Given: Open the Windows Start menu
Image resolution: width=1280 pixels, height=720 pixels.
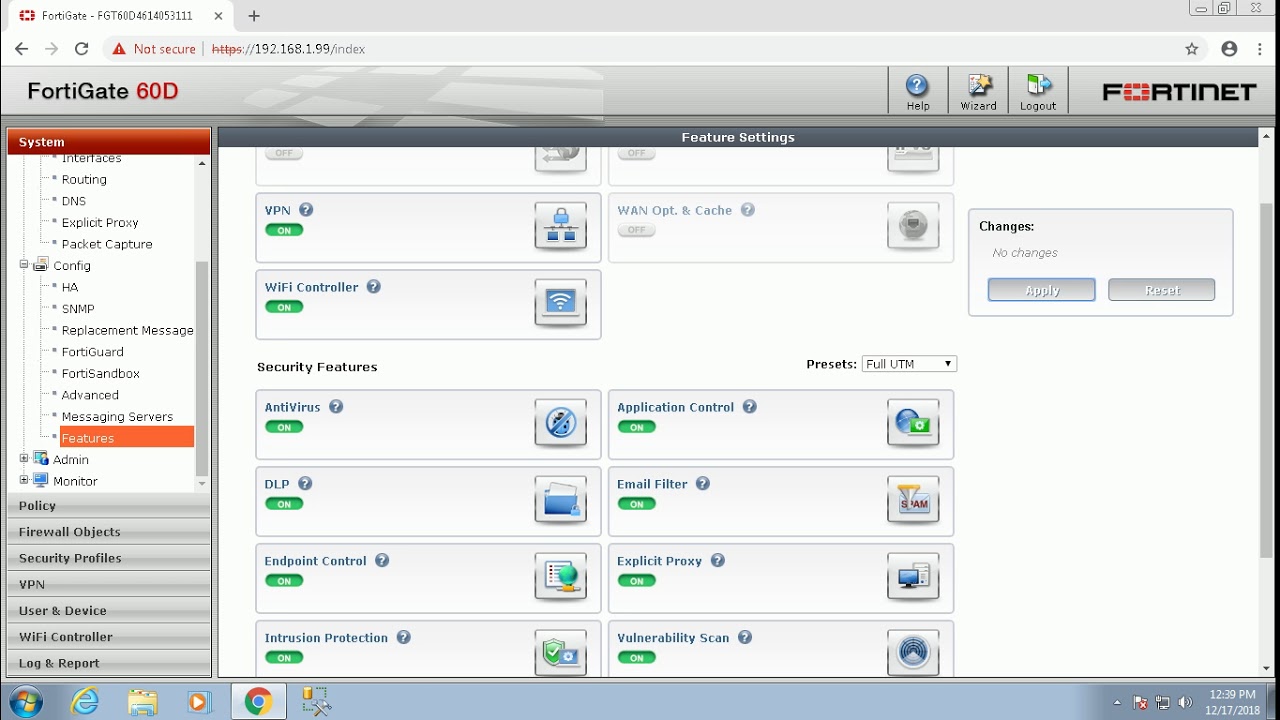Looking at the screenshot, I should tap(27, 702).
